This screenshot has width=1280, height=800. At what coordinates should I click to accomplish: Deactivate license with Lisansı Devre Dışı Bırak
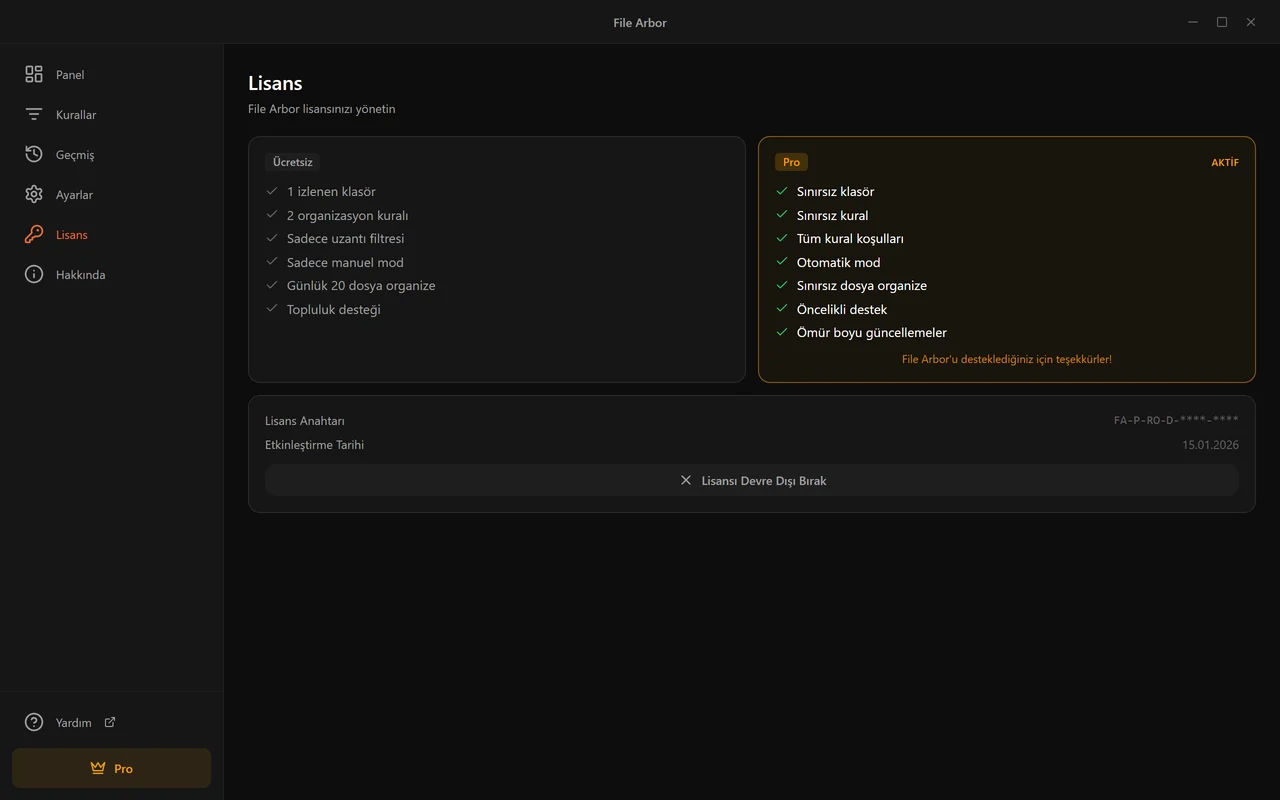[752, 480]
